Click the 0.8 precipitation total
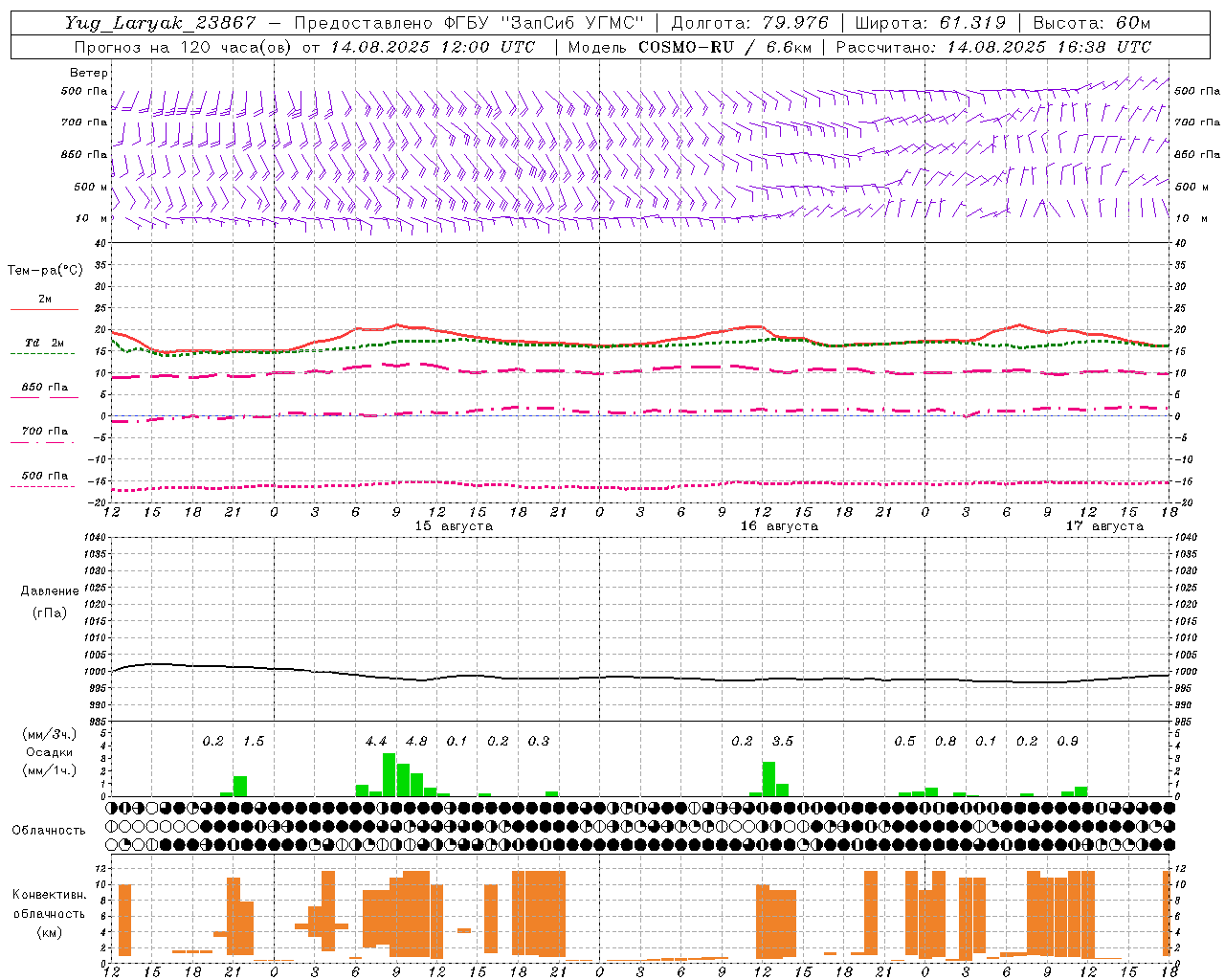Image resolution: width=1225 pixels, height=980 pixels. [x=946, y=742]
